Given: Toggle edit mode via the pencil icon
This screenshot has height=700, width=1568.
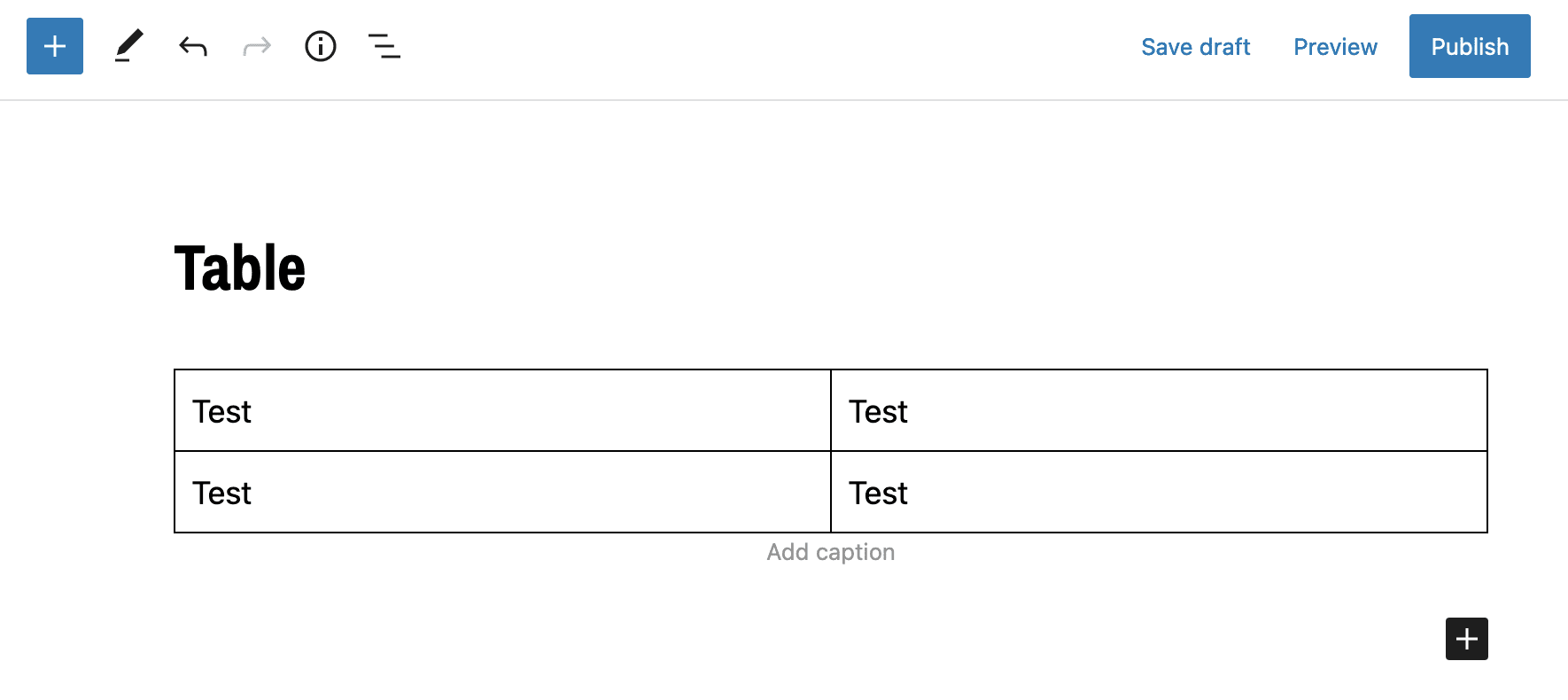Looking at the screenshot, I should pyautogui.click(x=129, y=46).
